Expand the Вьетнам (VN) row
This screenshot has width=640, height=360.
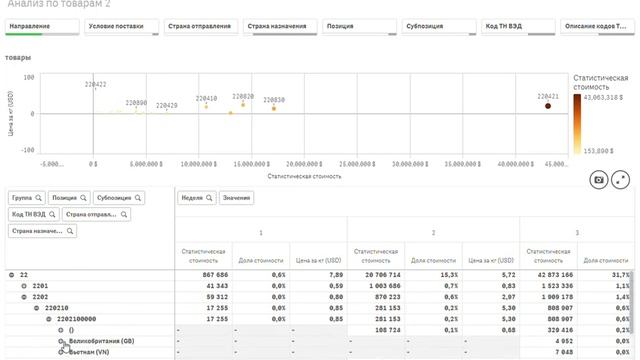61,352
